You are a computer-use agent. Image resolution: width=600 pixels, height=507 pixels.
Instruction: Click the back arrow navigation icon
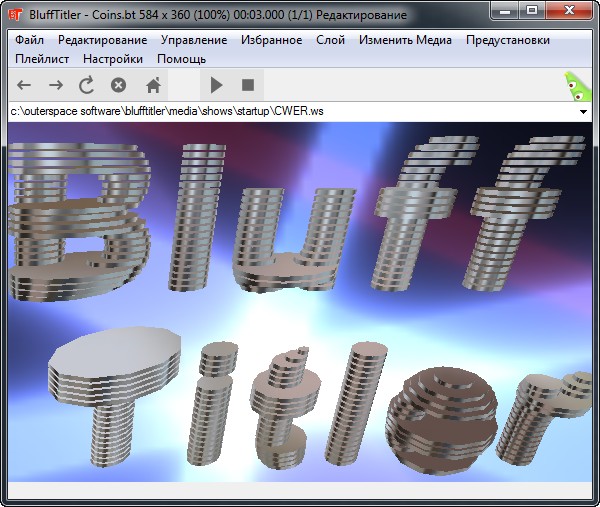pos(24,86)
